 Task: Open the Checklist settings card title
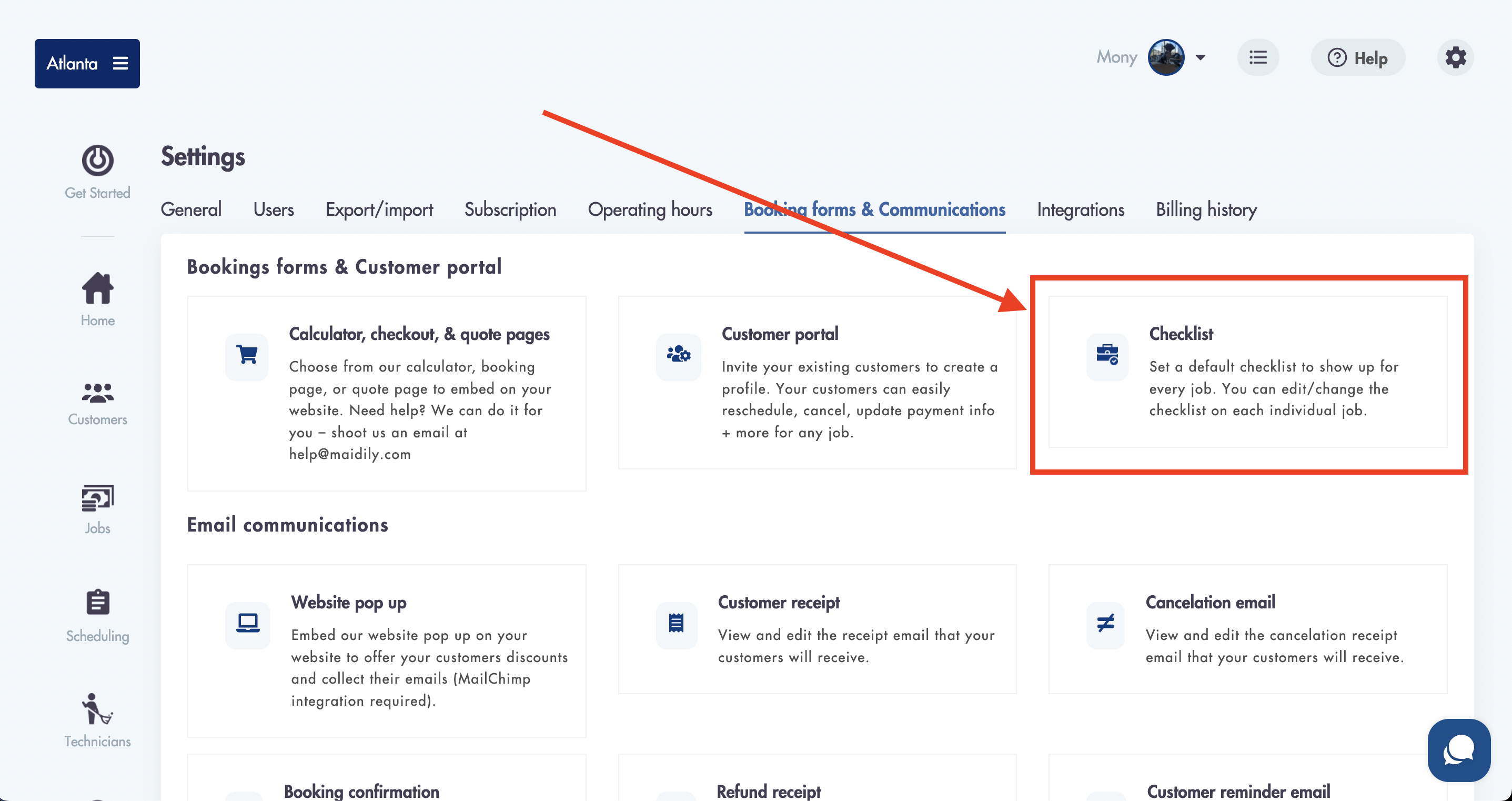(1181, 334)
